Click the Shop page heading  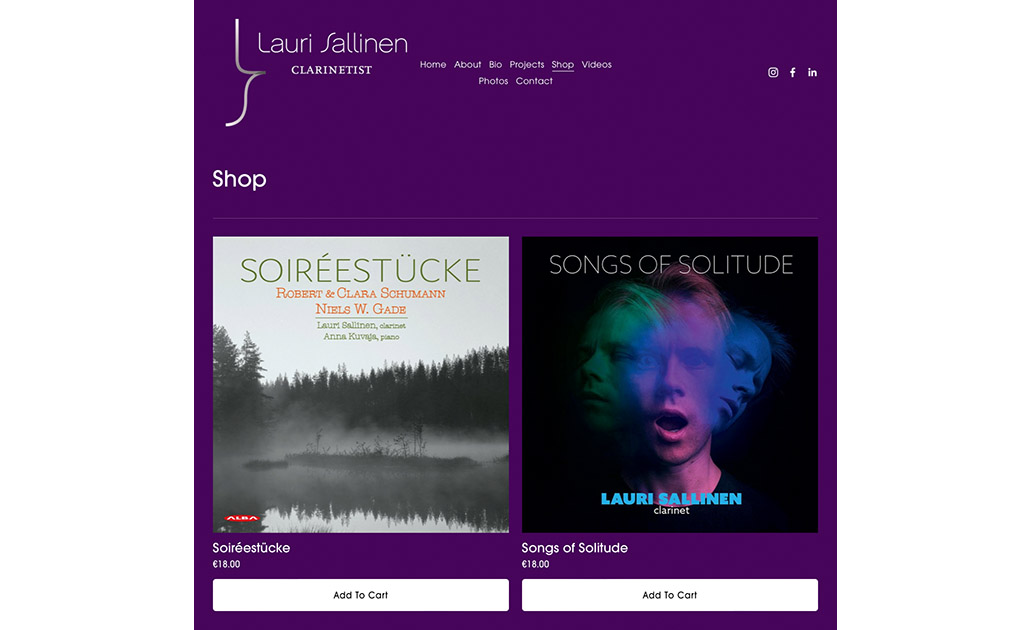click(x=240, y=179)
